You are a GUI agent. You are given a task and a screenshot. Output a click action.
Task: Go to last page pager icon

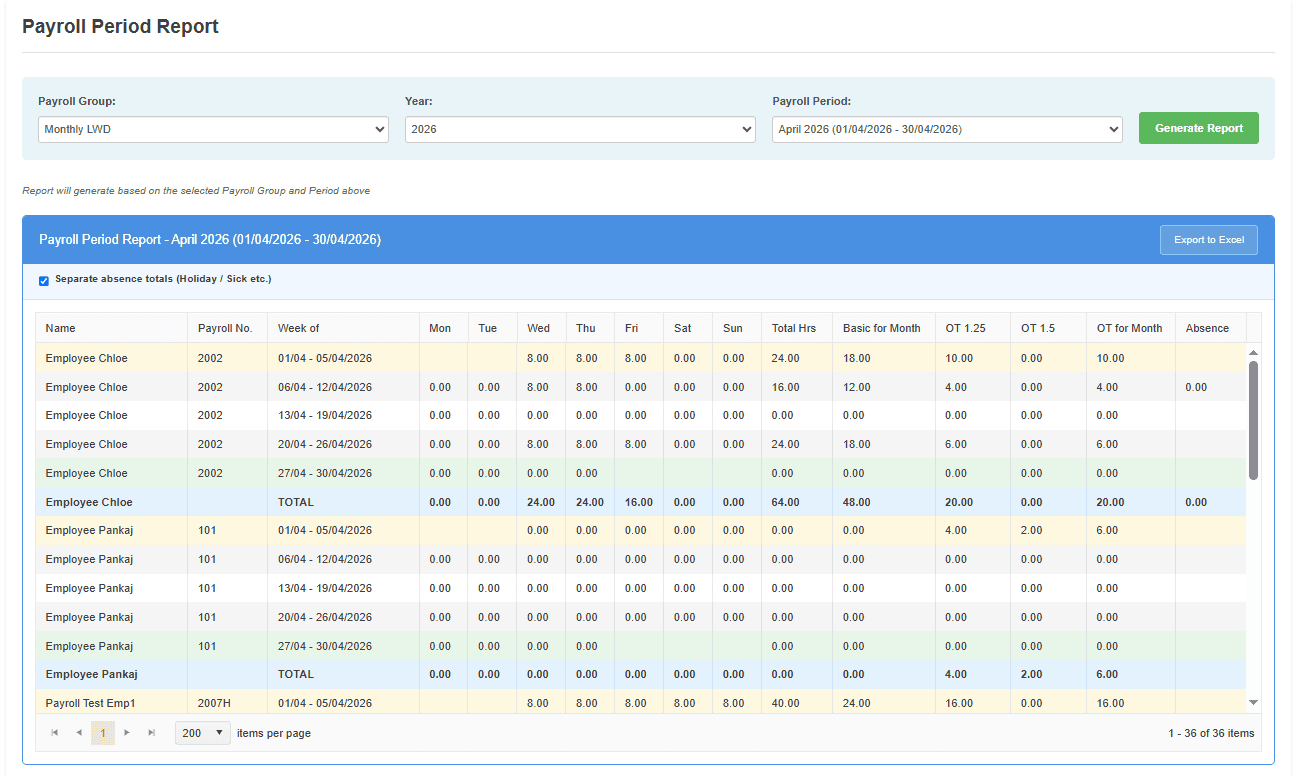(x=152, y=733)
